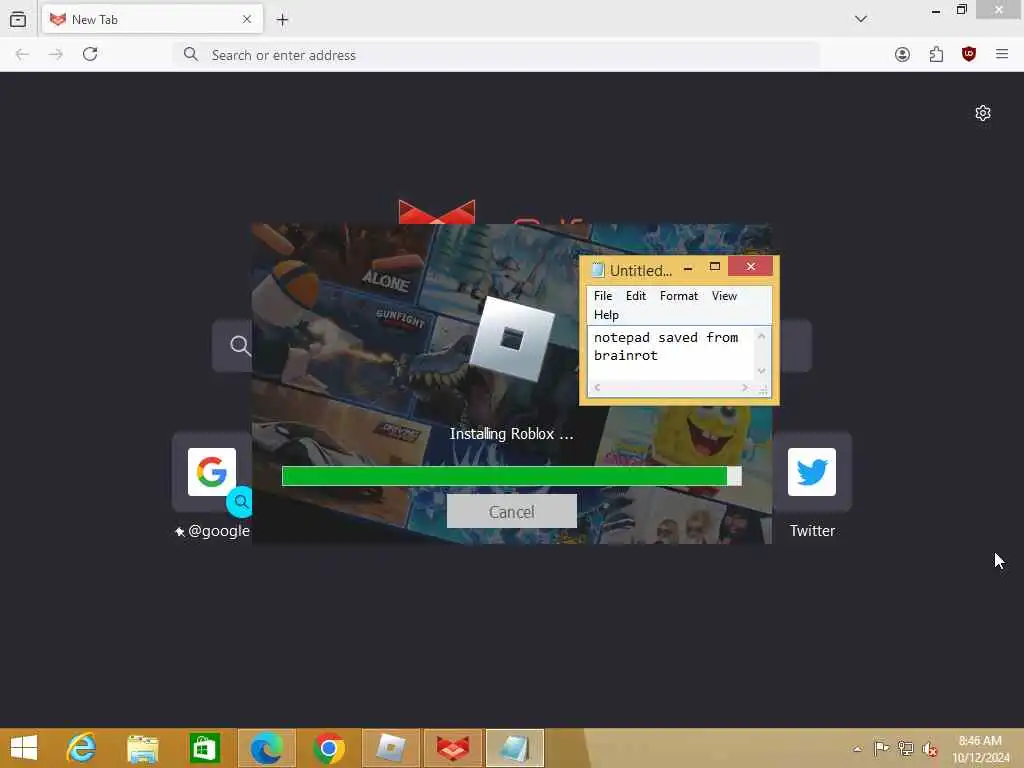Viewport: 1024px width, 768px height.
Task: Click the magnifier in page search box
Action: pyautogui.click(x=240, y=345)
